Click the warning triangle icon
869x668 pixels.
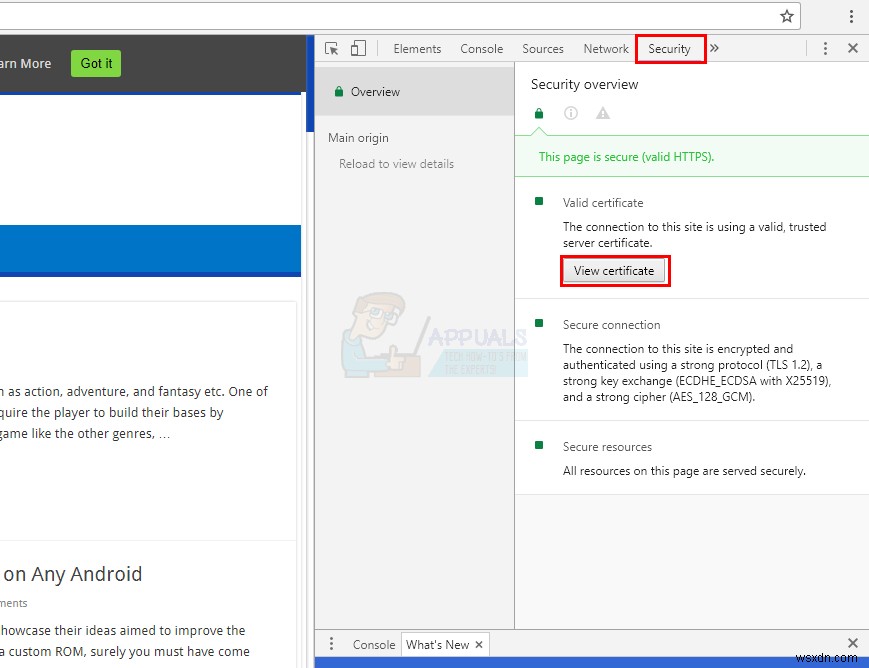point(602,113)
